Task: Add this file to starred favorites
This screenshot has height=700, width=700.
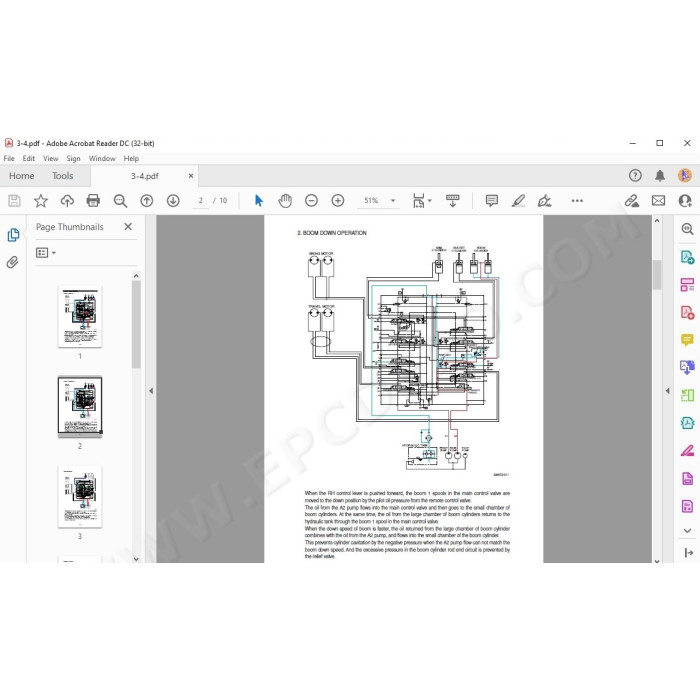Action: (x=41, y=200)
